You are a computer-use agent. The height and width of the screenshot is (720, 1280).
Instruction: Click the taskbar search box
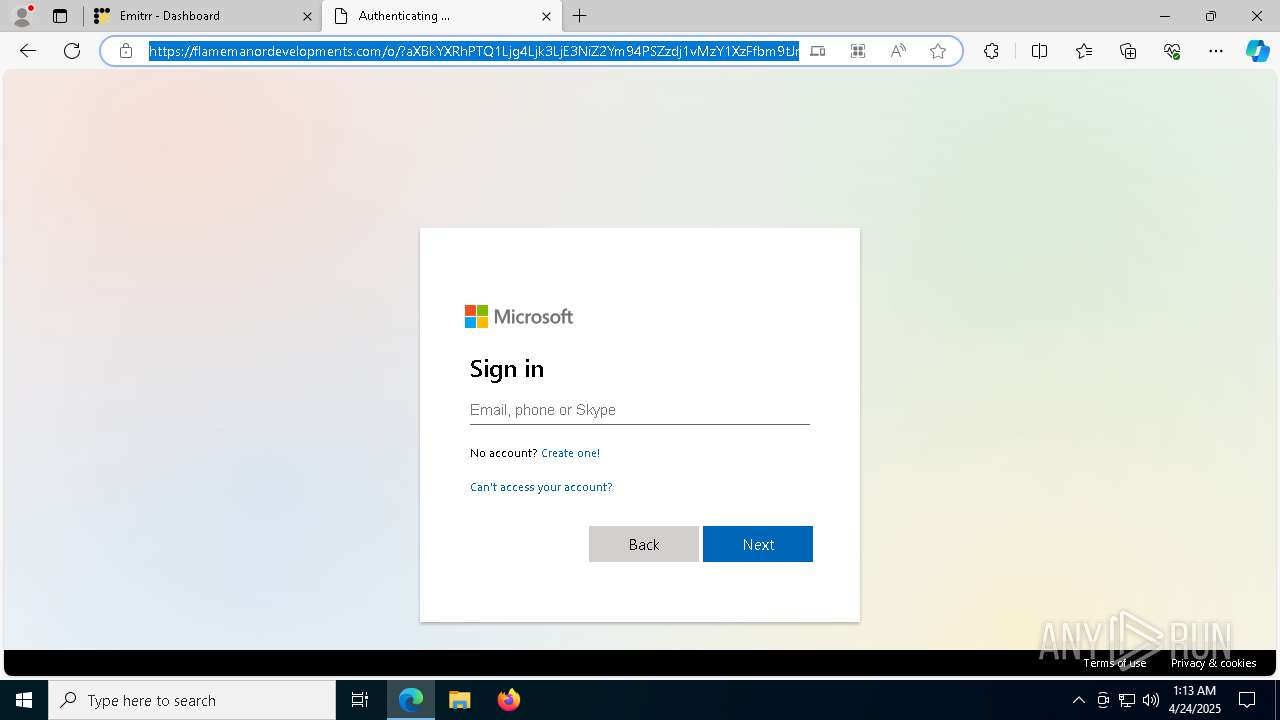[x=192, y=700]
